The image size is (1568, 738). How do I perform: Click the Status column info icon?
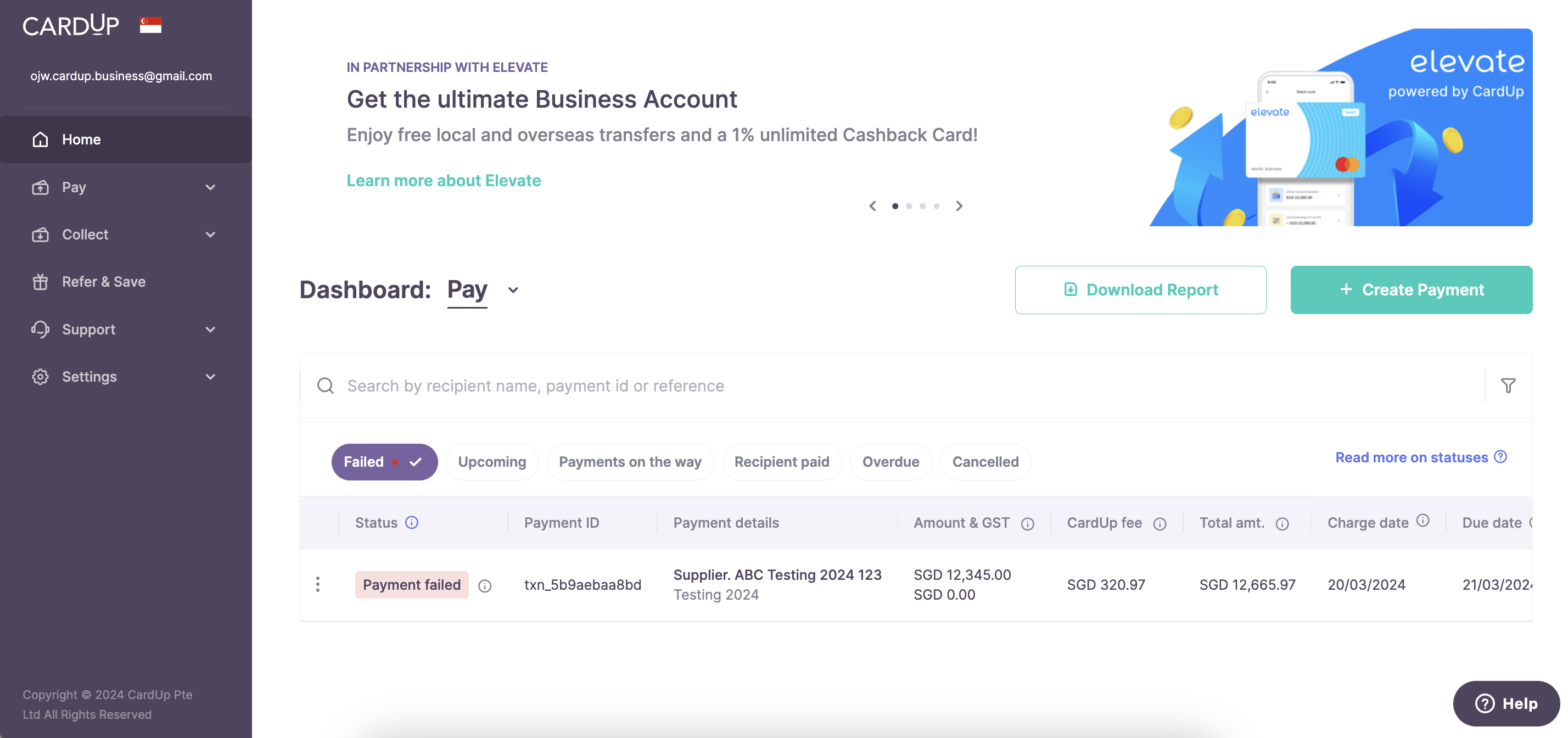coord(412,522)
